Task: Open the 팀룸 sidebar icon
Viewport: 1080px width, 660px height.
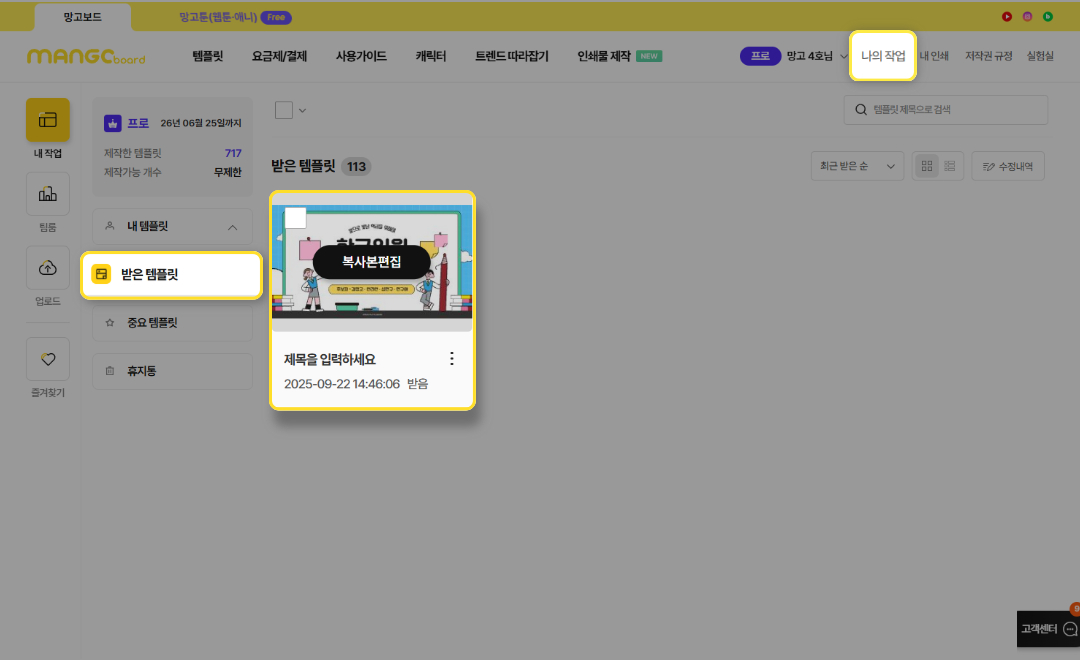Action: pyautogui.click(x=47, y=194)
